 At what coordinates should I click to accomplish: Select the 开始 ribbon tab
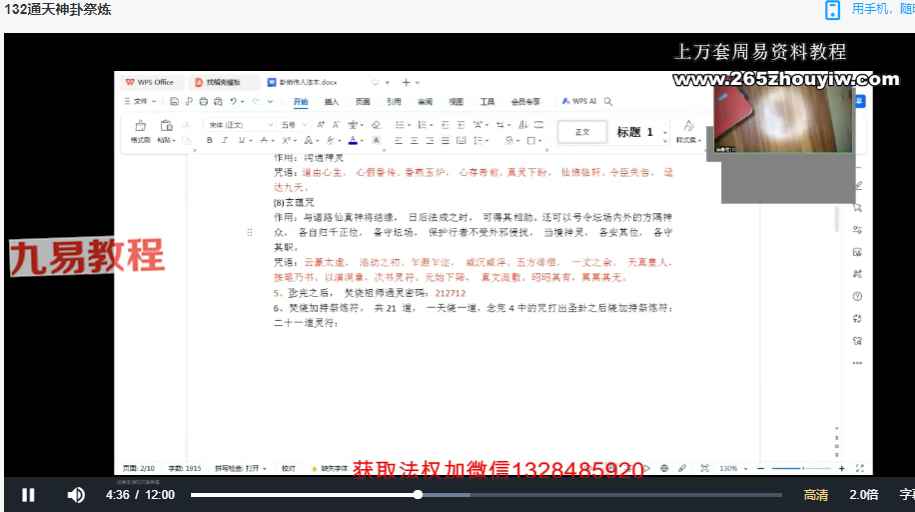[x=301, y=102]
